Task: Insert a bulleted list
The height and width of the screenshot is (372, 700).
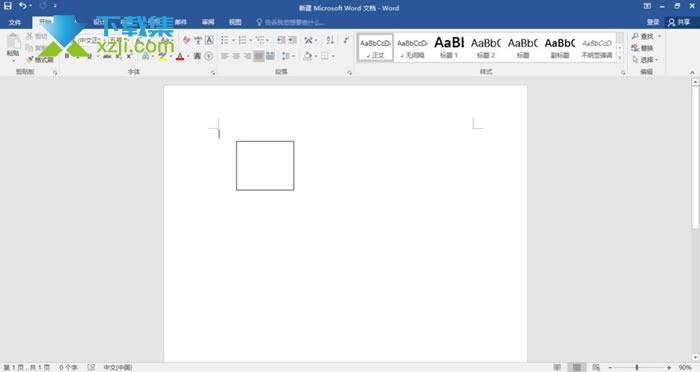Action: coord(225,40)
